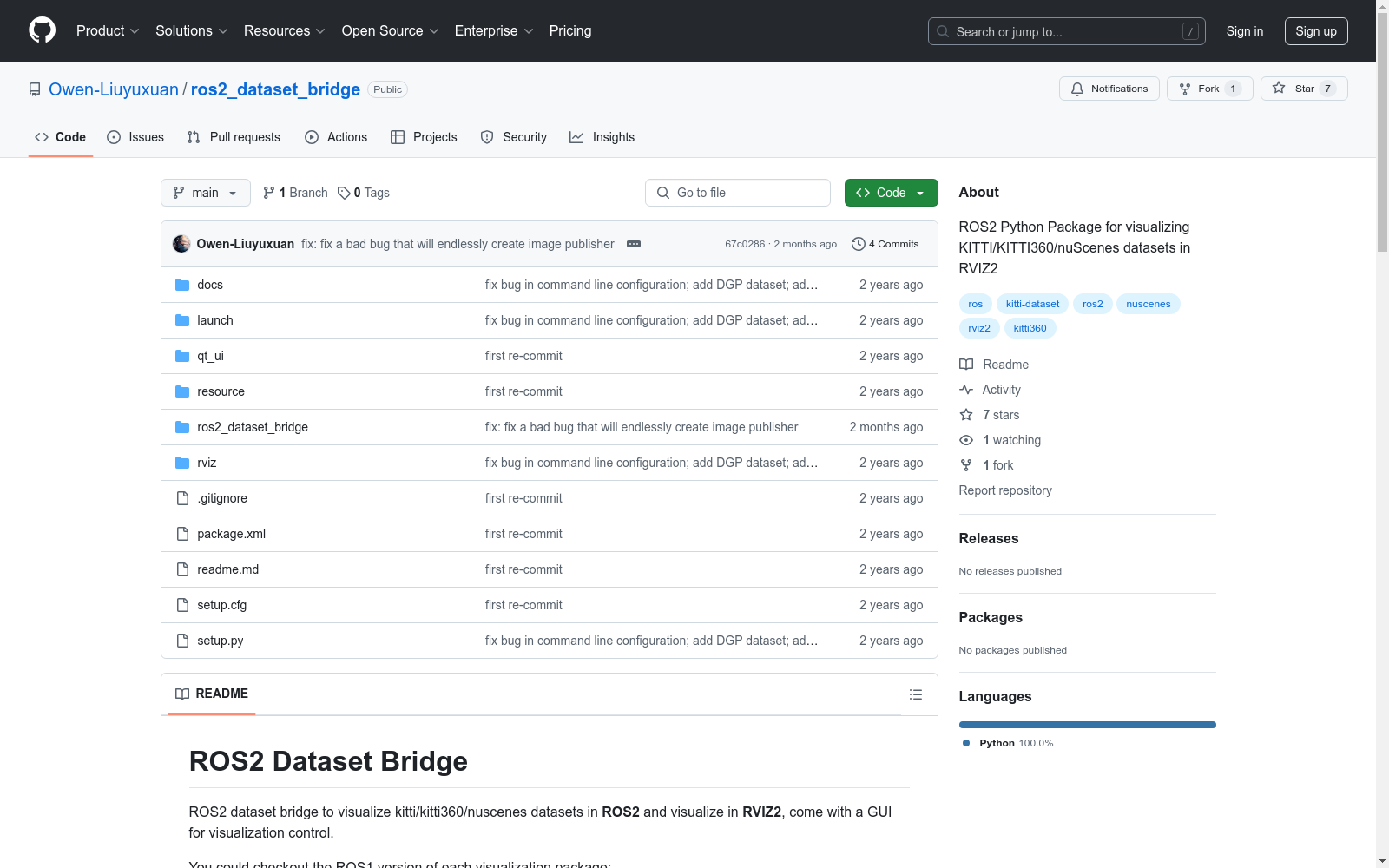
Task: Open the Owen-Liuyuxuan owner link
Action: tap(114, 89)
